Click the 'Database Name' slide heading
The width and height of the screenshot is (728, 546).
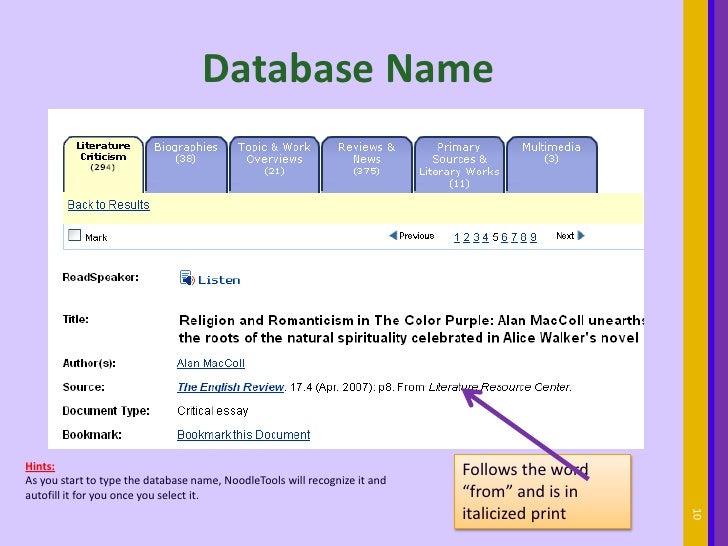[x=348, y=68]
